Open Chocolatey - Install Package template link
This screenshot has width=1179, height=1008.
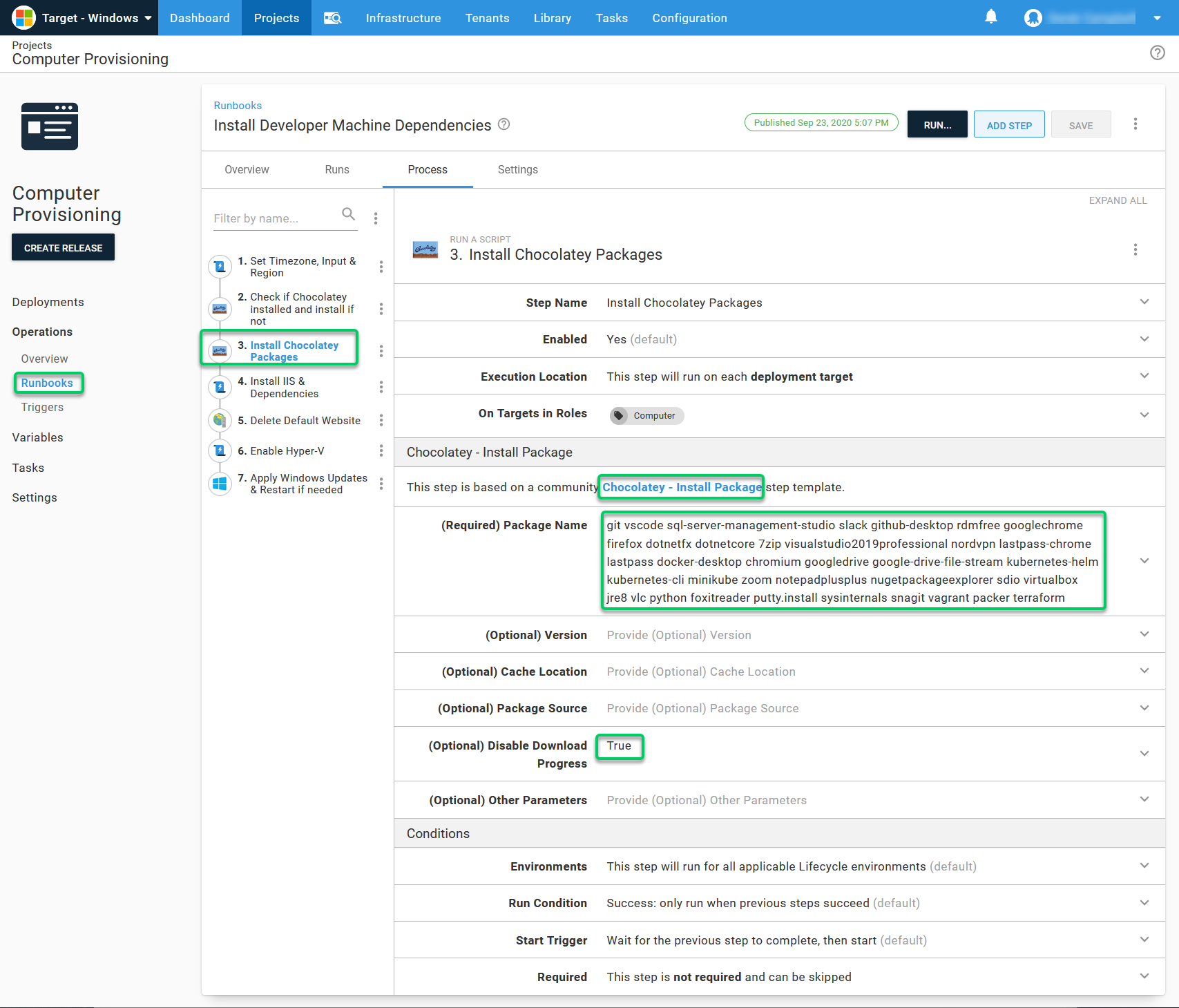(x=681, y=487)
